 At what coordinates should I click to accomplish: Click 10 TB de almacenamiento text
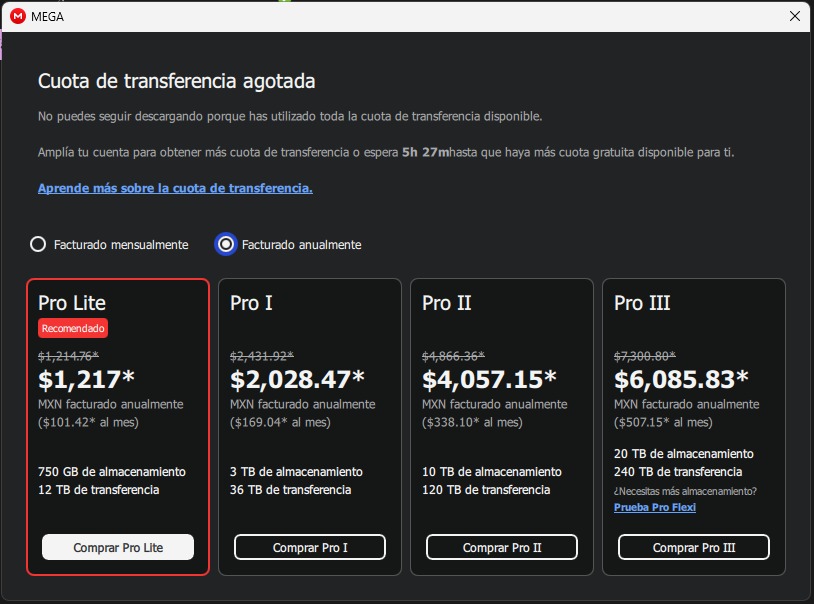click(x=492, y=472)
